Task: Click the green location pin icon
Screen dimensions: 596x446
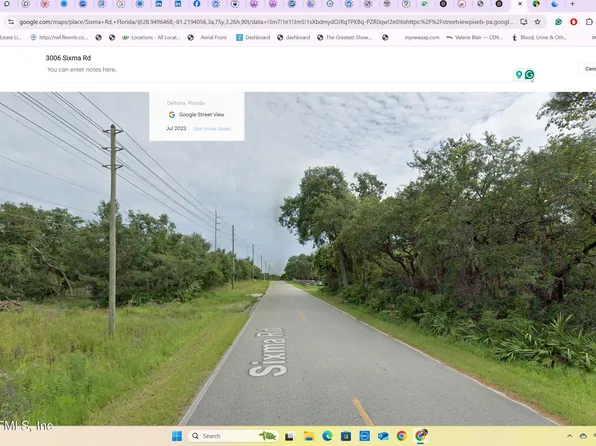Action: 519,75
